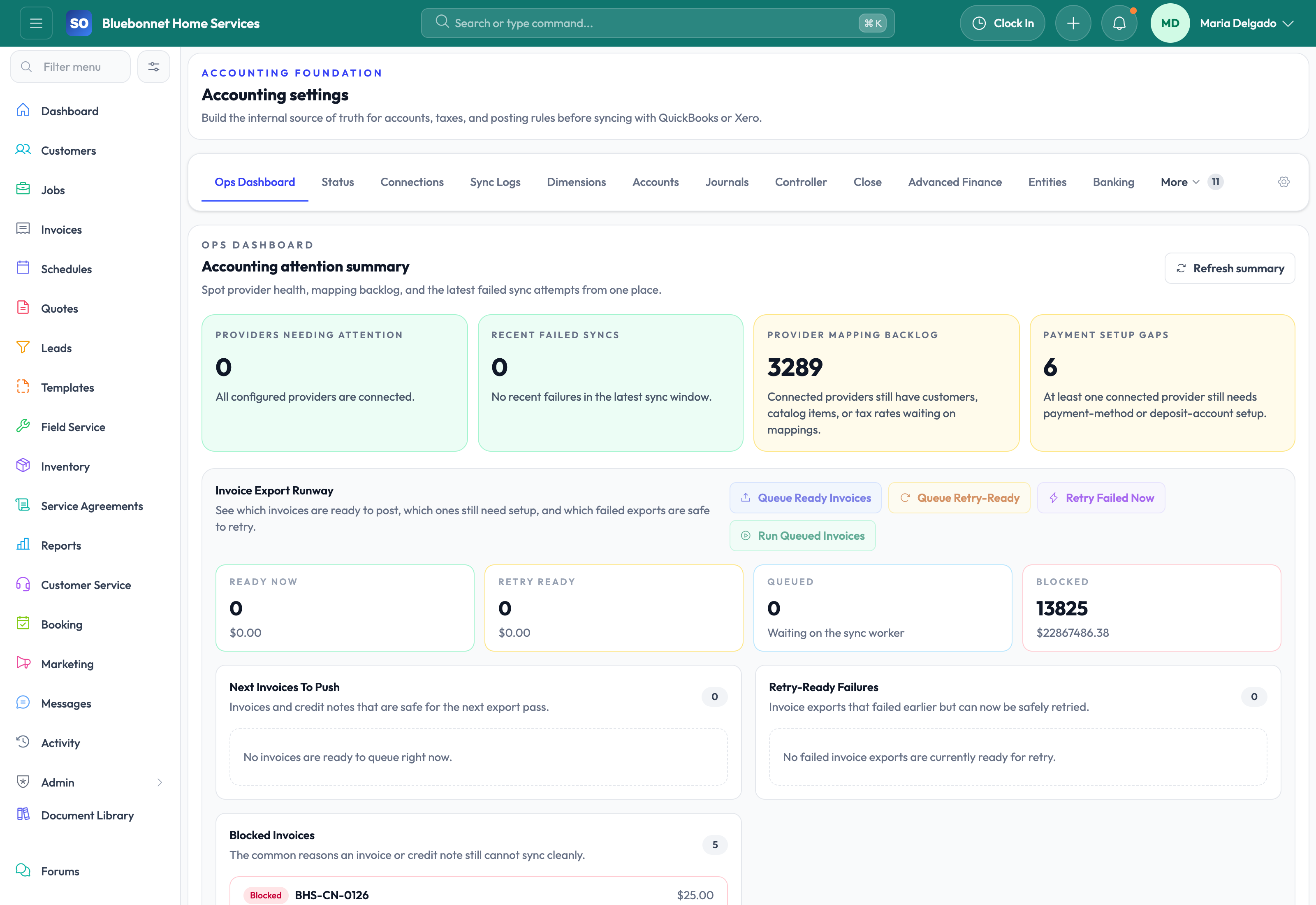The image size is (1316, 905).
Task: Switch to Advanced Finance tab
Action: tap(955, 182)
